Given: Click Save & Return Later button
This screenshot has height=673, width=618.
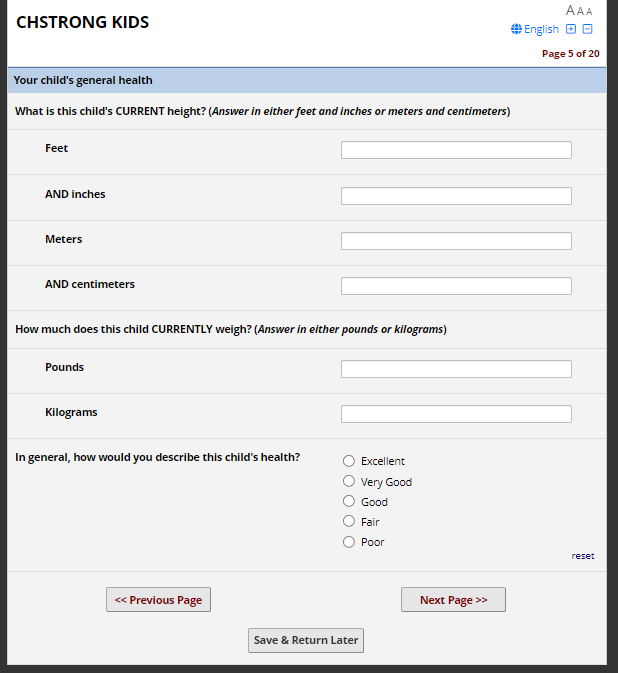Looking at the screenshot, I should click(x=306, y=640).
